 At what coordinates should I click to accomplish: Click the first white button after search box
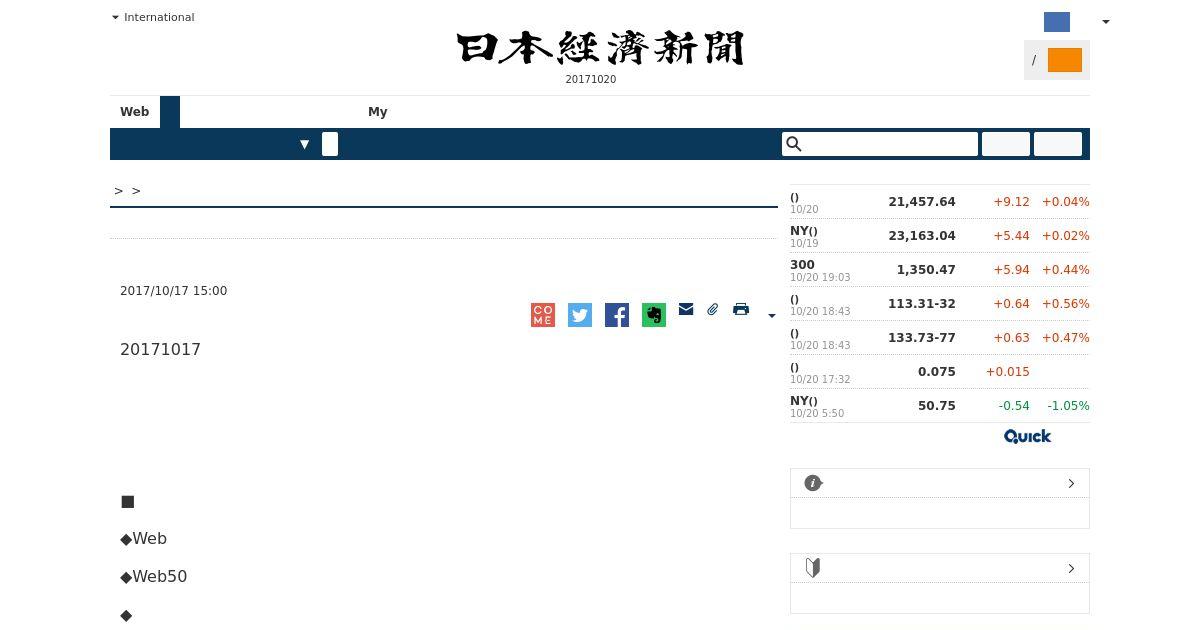coord(1006,144)
